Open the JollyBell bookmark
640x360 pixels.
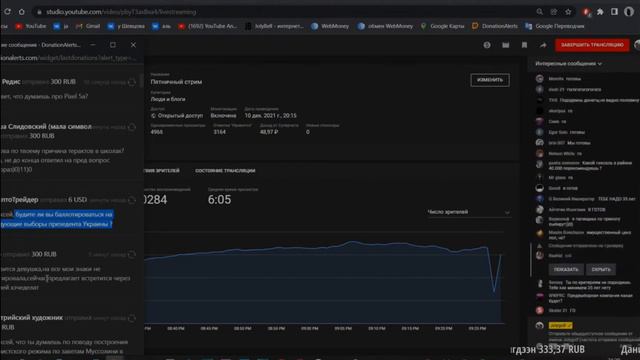[274, 26]
